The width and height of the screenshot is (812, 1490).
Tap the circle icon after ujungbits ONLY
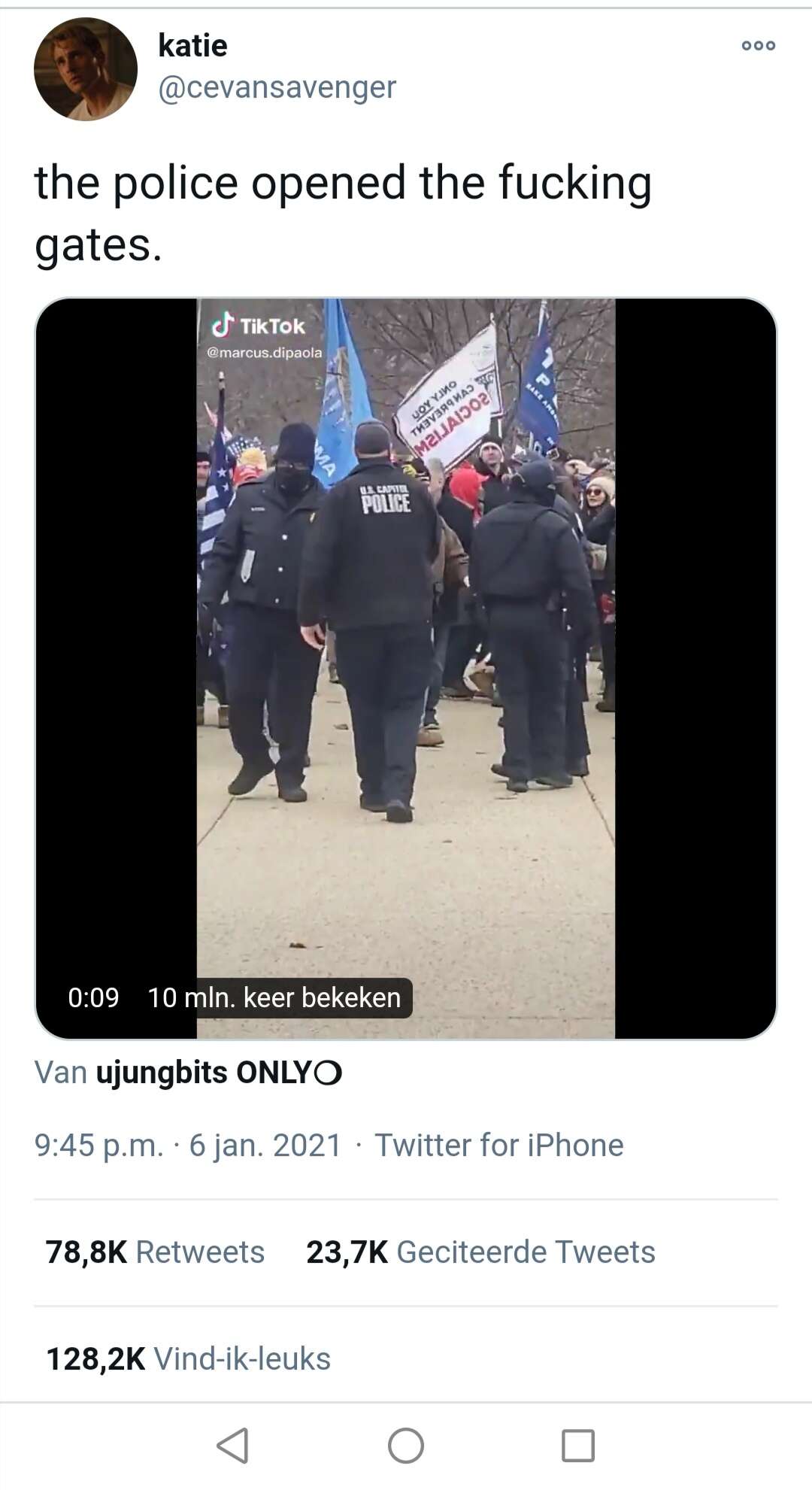tap(328, 1073)
